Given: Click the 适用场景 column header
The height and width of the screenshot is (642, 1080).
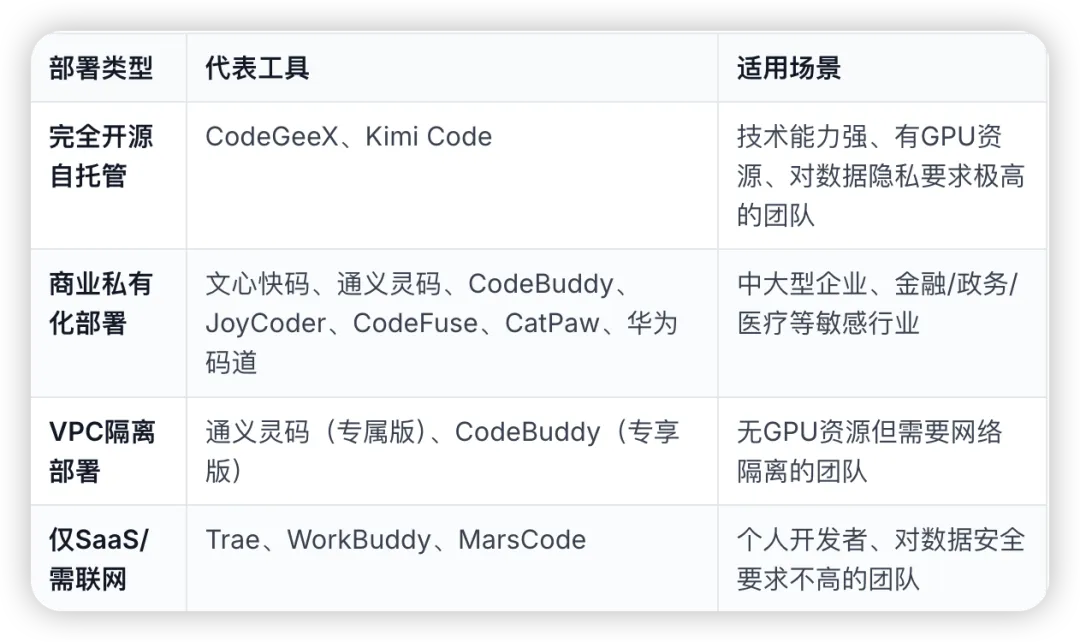Looking at the screenshot, I should pos(789,68).
